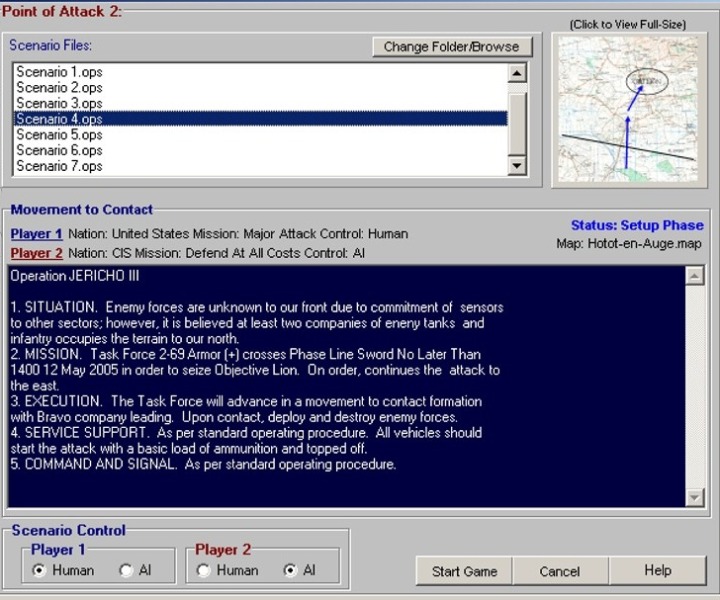Open the Player 1 link

click(37, 234)
